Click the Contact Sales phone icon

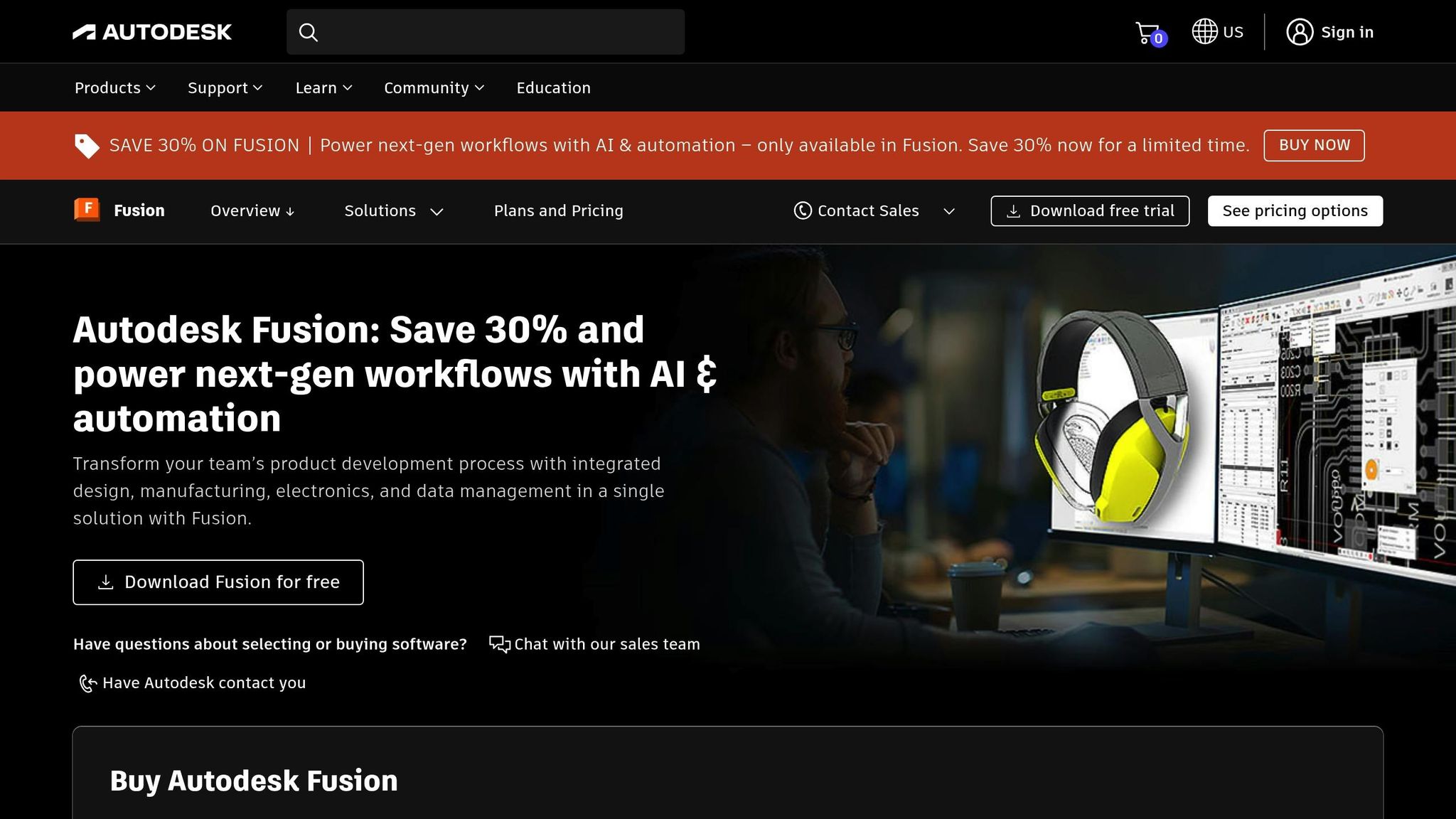(x=803, y=210)
